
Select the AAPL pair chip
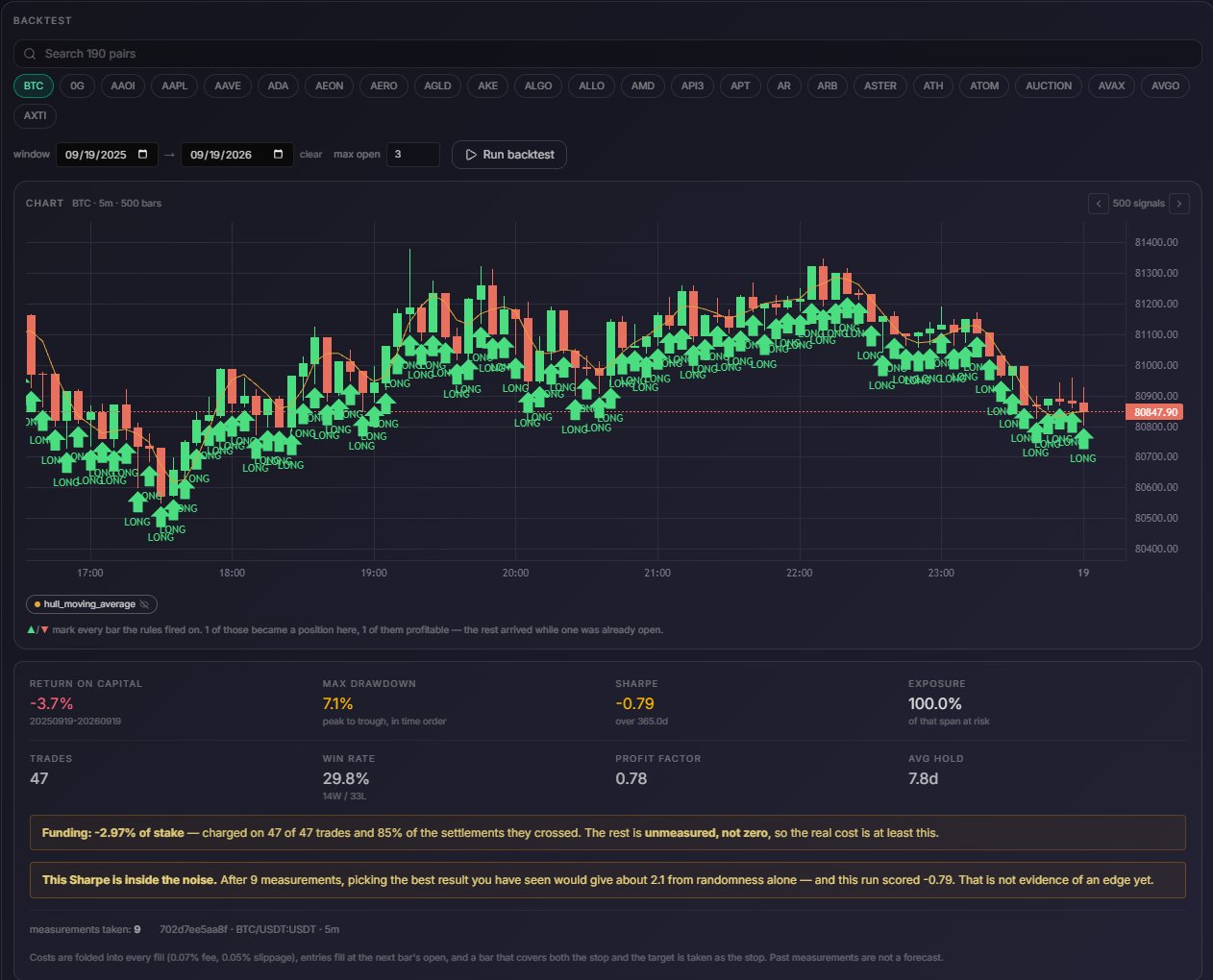[175, 86]
